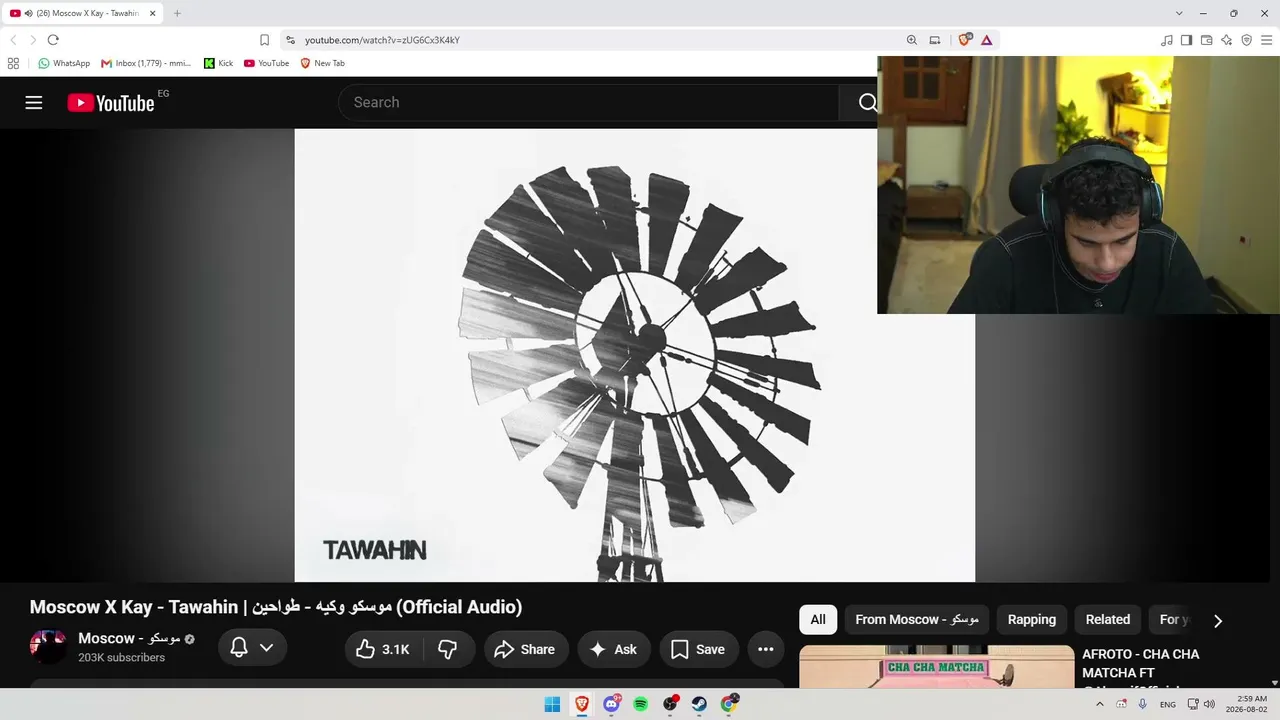Click the install app icon in address bar

(x=935, y=40)
